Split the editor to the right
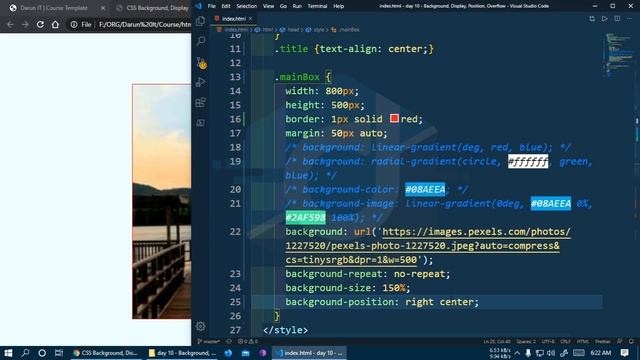This screenshot has width=640, height=360. pyautogui.click(x=617, y=19)
